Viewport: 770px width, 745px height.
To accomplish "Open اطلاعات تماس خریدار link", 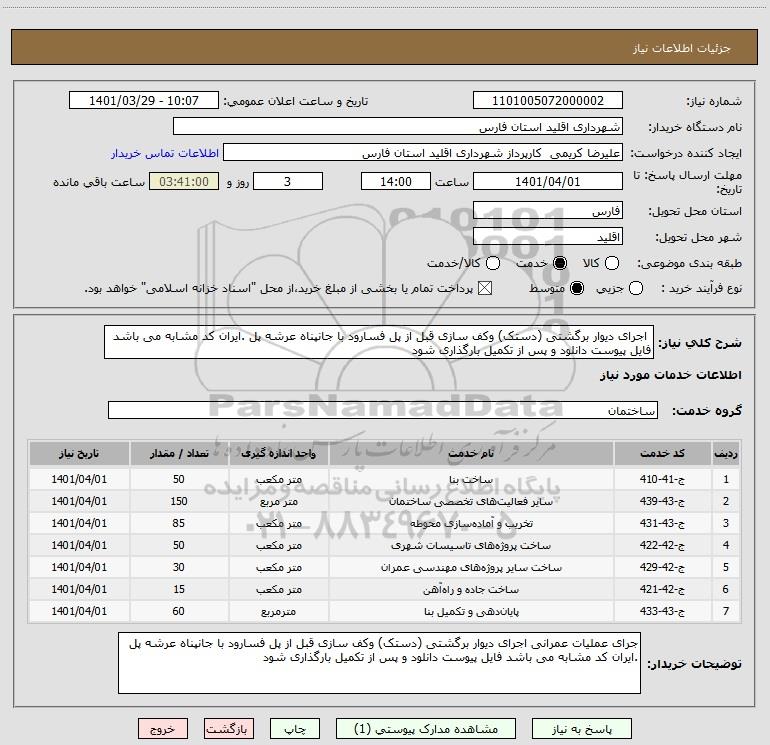I will click(165, 153).
